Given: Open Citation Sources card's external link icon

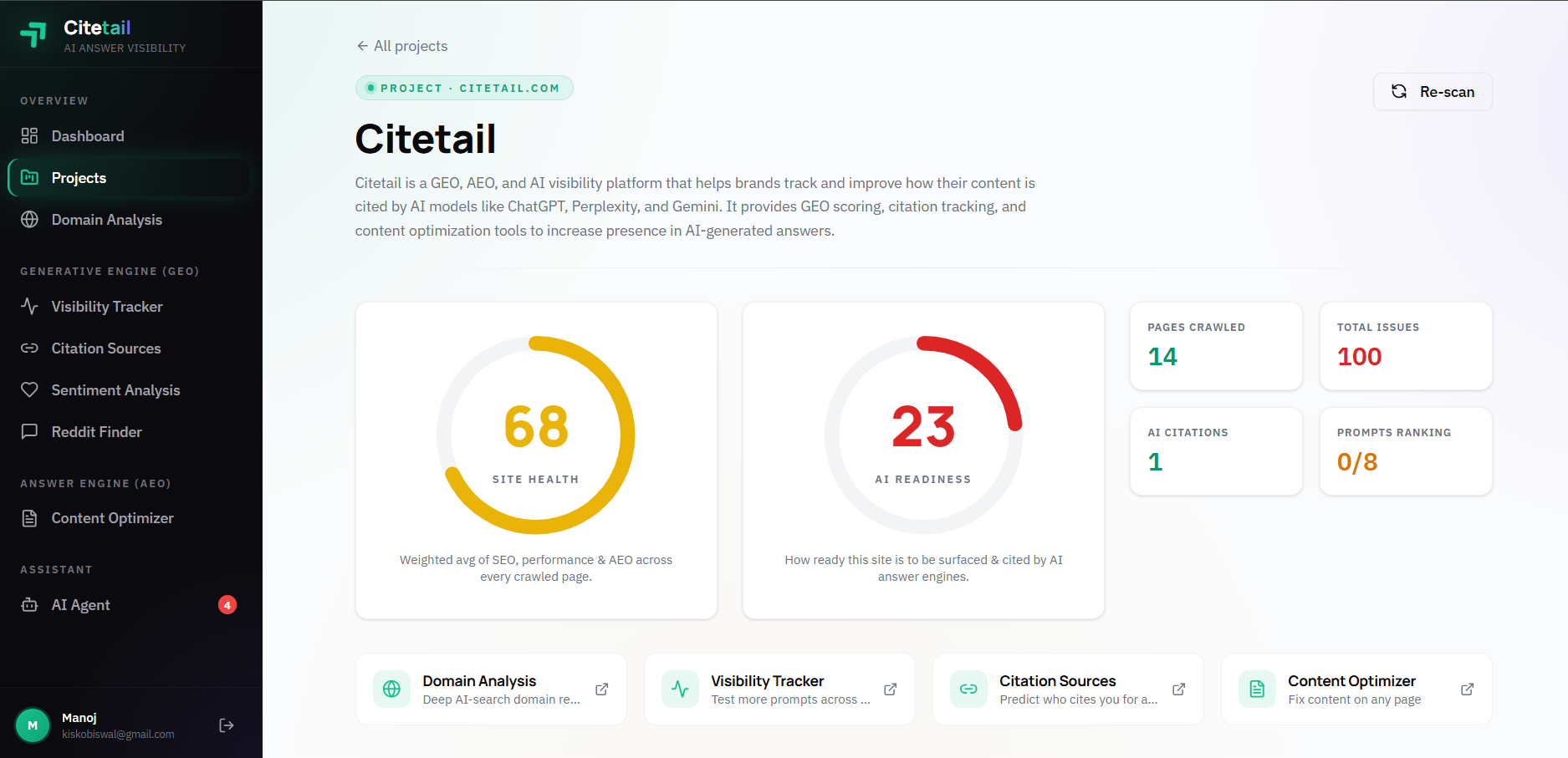Looking at the screenshot, I should click(x=1178, y=689).
